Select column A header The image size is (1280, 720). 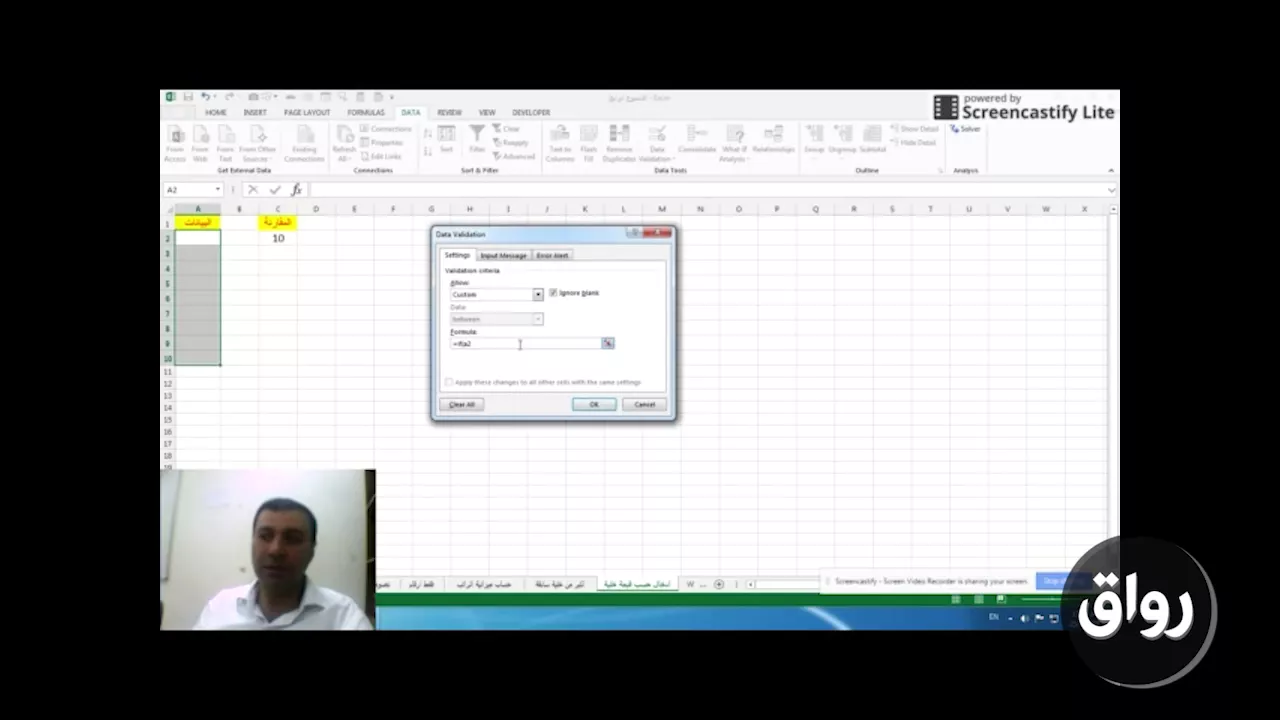(198, 209)
